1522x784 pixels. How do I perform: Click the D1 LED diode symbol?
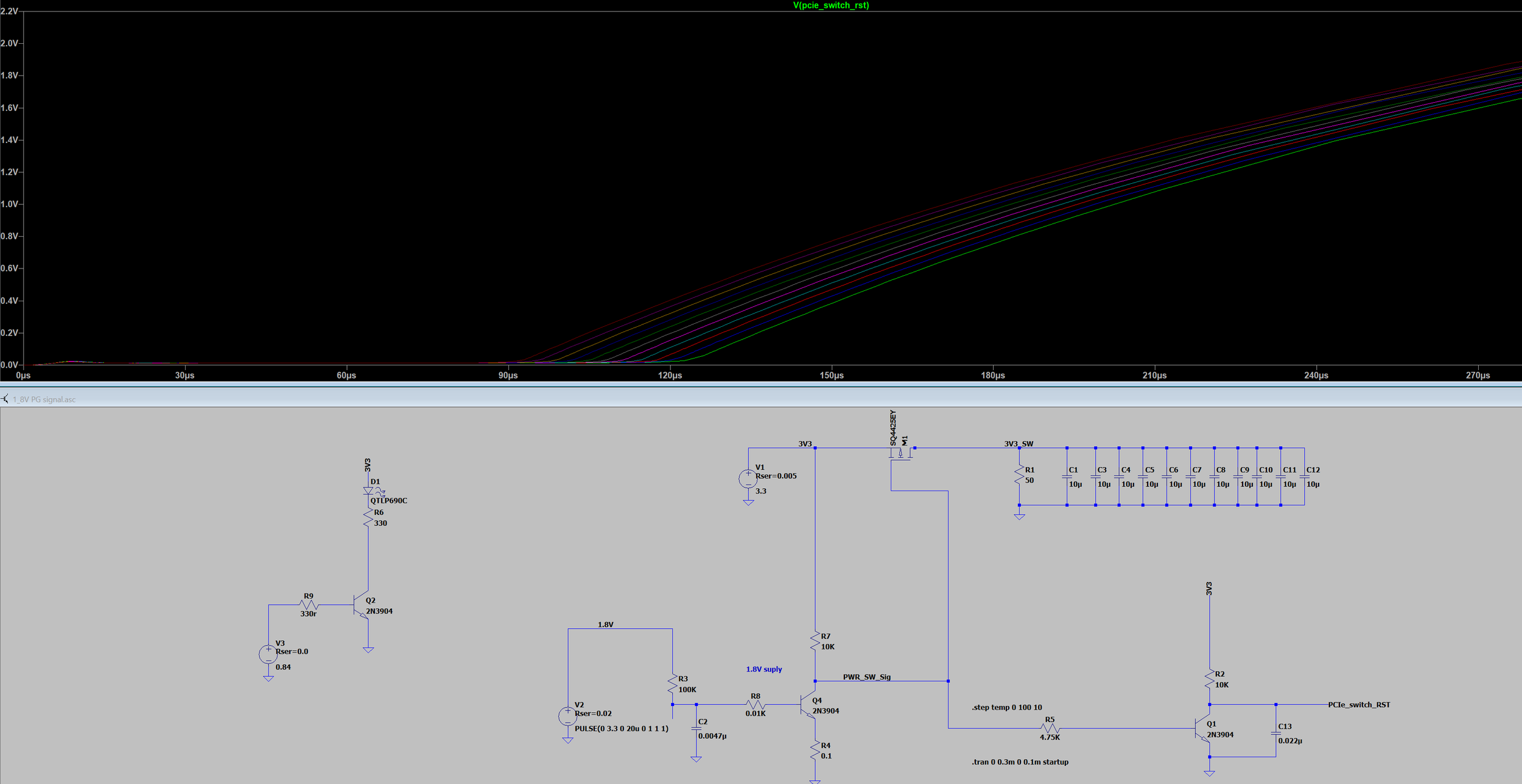point(368,491)
